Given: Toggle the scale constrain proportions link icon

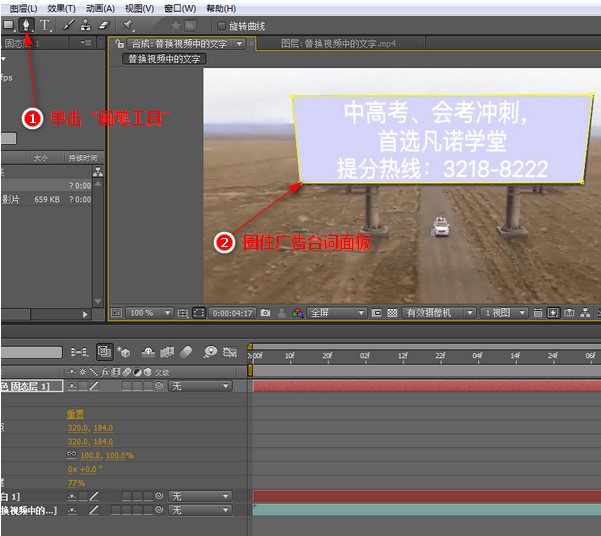Looking at the screenshot, I should (72, 455).
